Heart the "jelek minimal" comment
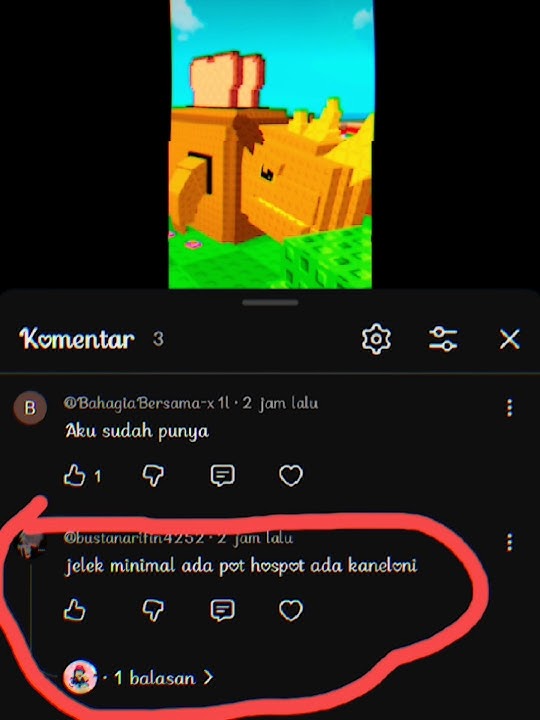 point(291,611)
